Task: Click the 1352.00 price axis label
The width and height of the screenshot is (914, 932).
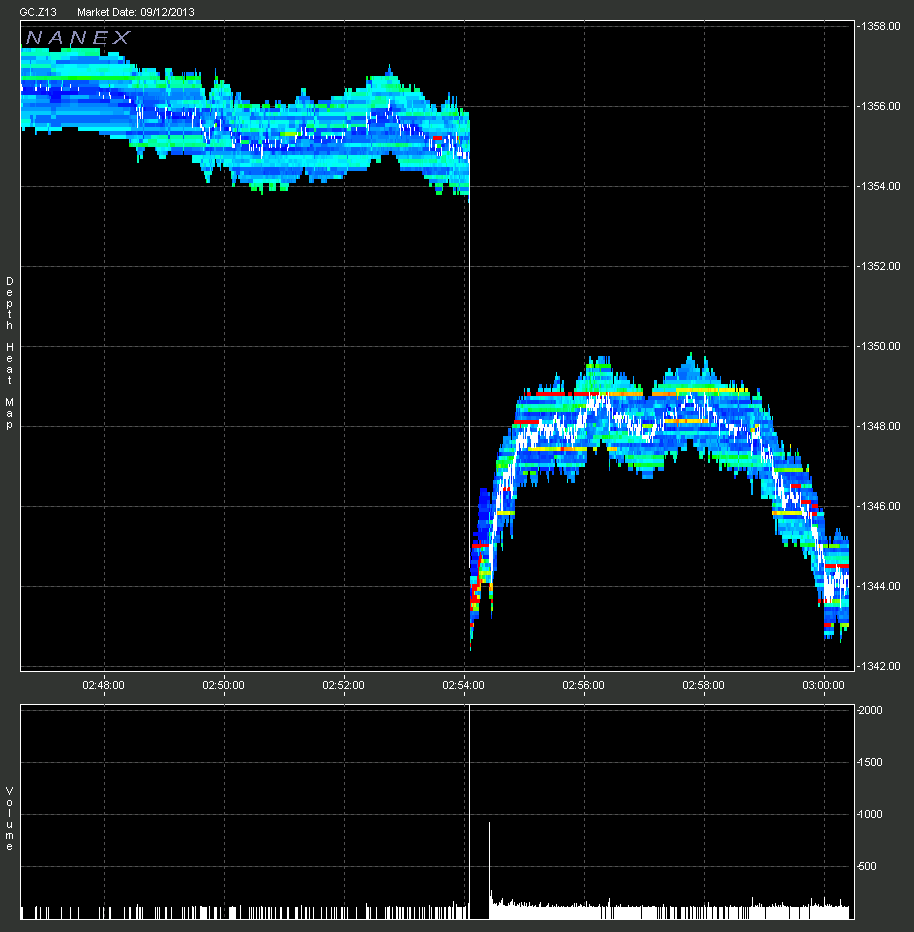Action: (x=880, y=266)
